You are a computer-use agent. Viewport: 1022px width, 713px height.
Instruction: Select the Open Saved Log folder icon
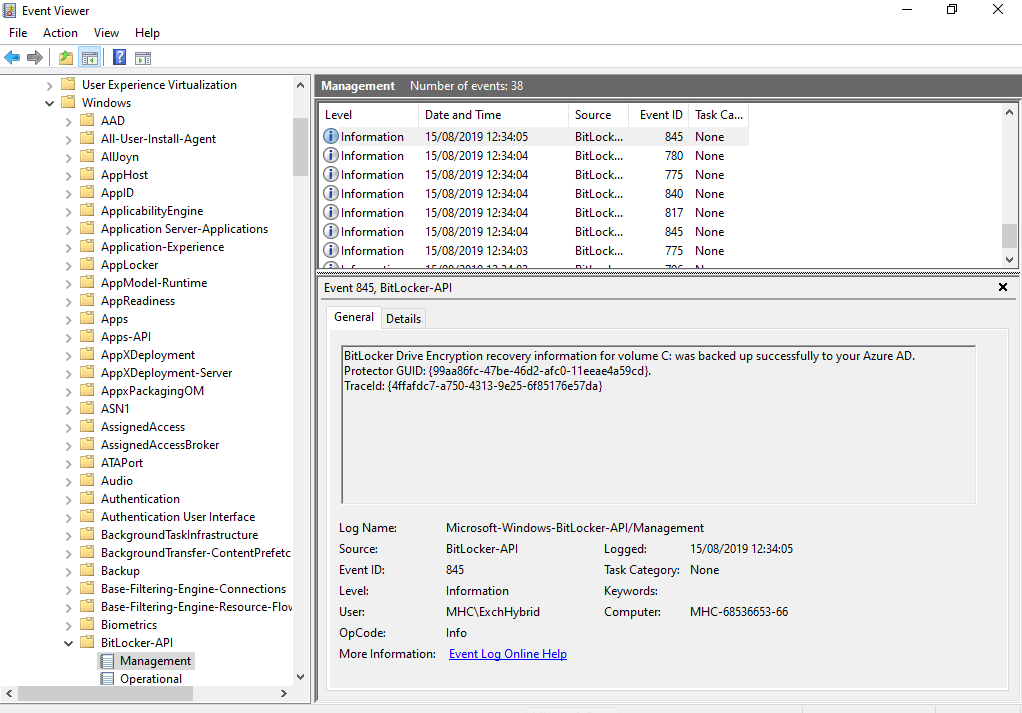coord(64,57)
